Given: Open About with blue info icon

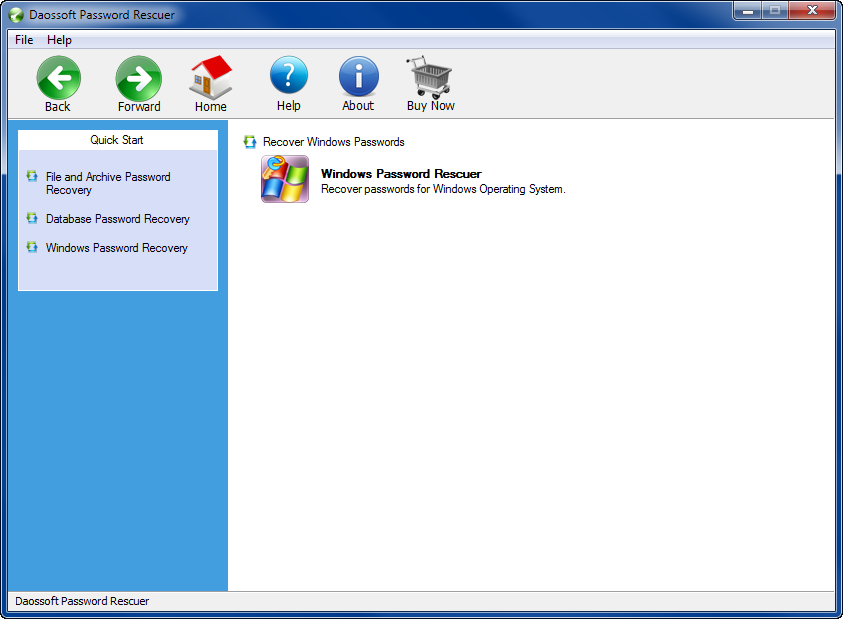Looking at the screenshot, I should click(359, 76).
